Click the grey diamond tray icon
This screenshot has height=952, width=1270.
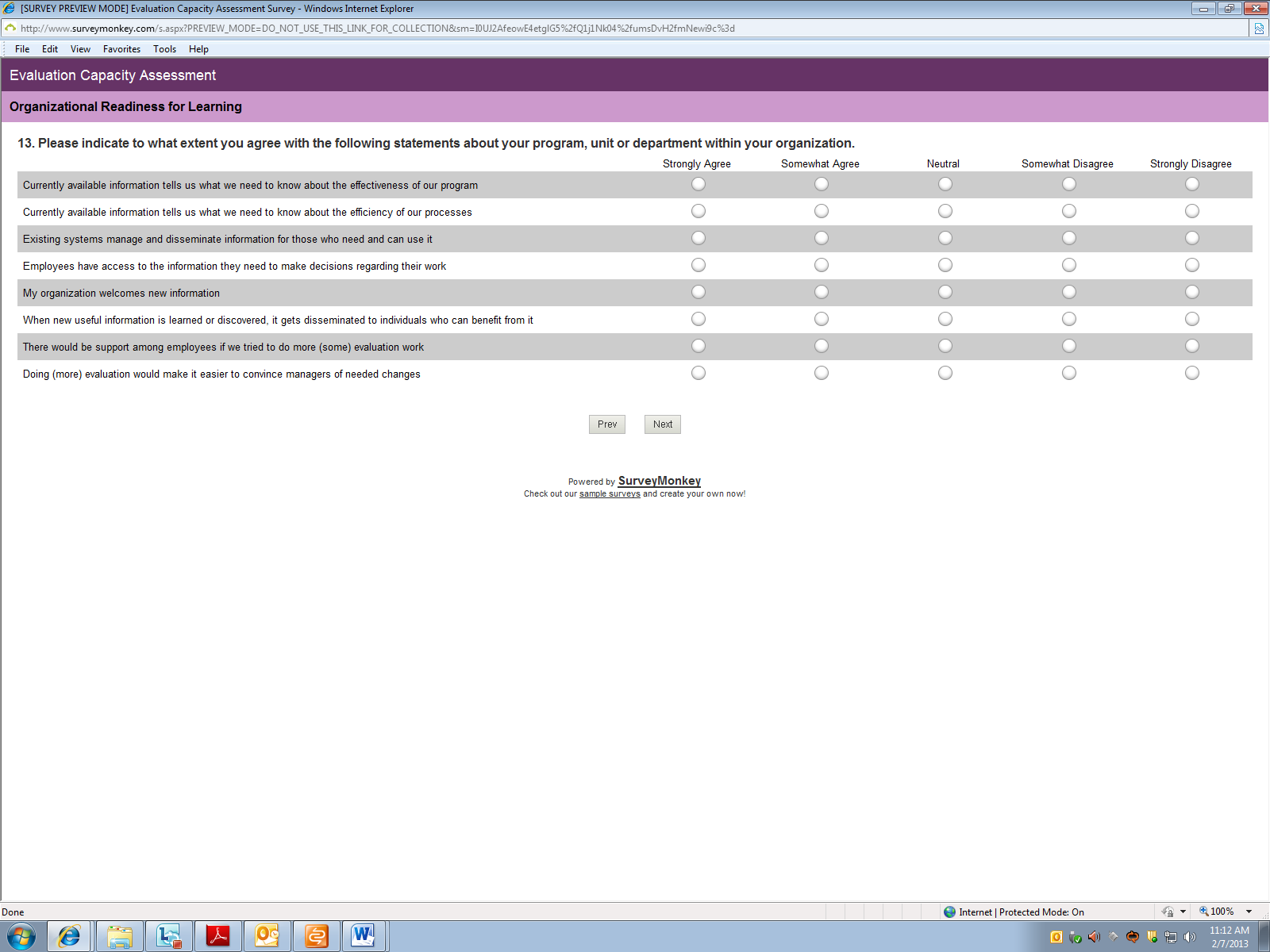point(1114,937)
